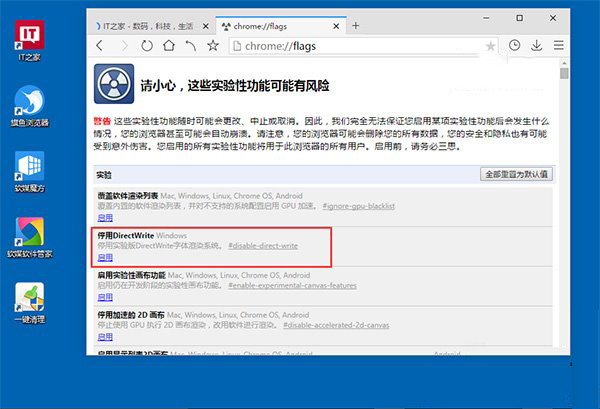Click the red 警告 label
This screenshot has height=409, width=600.
click(102, 121)
